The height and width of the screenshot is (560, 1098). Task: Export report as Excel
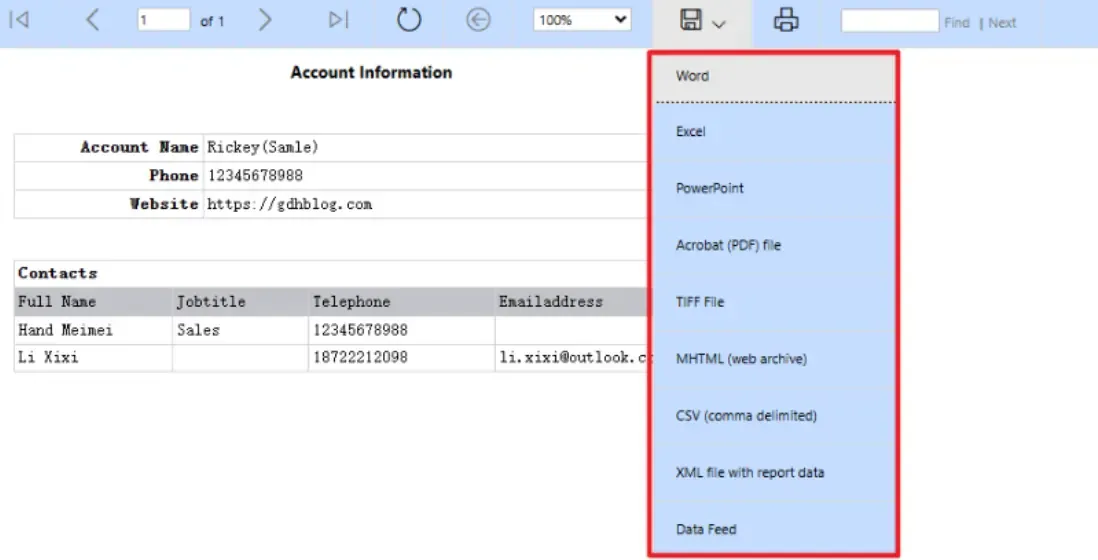[x=691, y=132]
